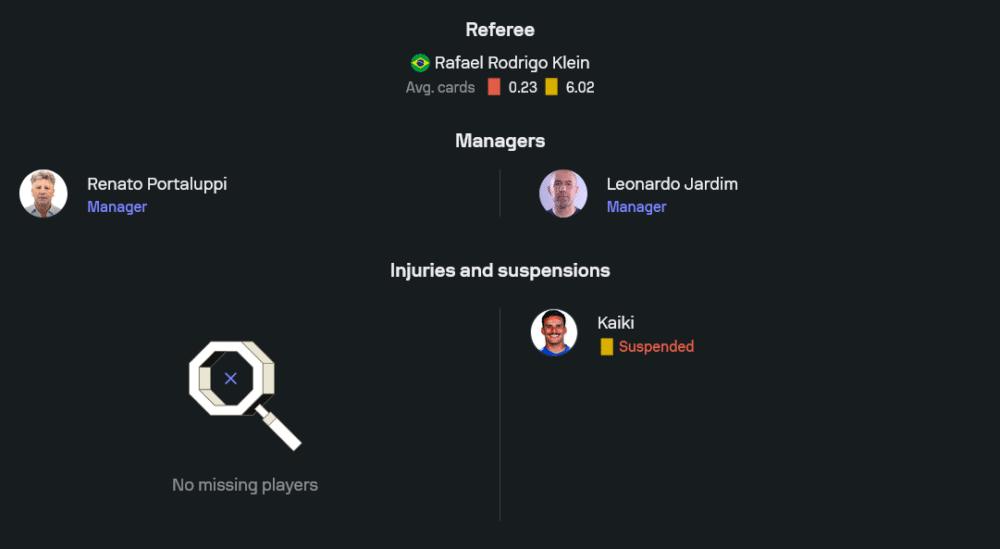Click the red Suspended status text
Image resolution: width=1000 pixels, height=549 pixels.
(656, 347)
